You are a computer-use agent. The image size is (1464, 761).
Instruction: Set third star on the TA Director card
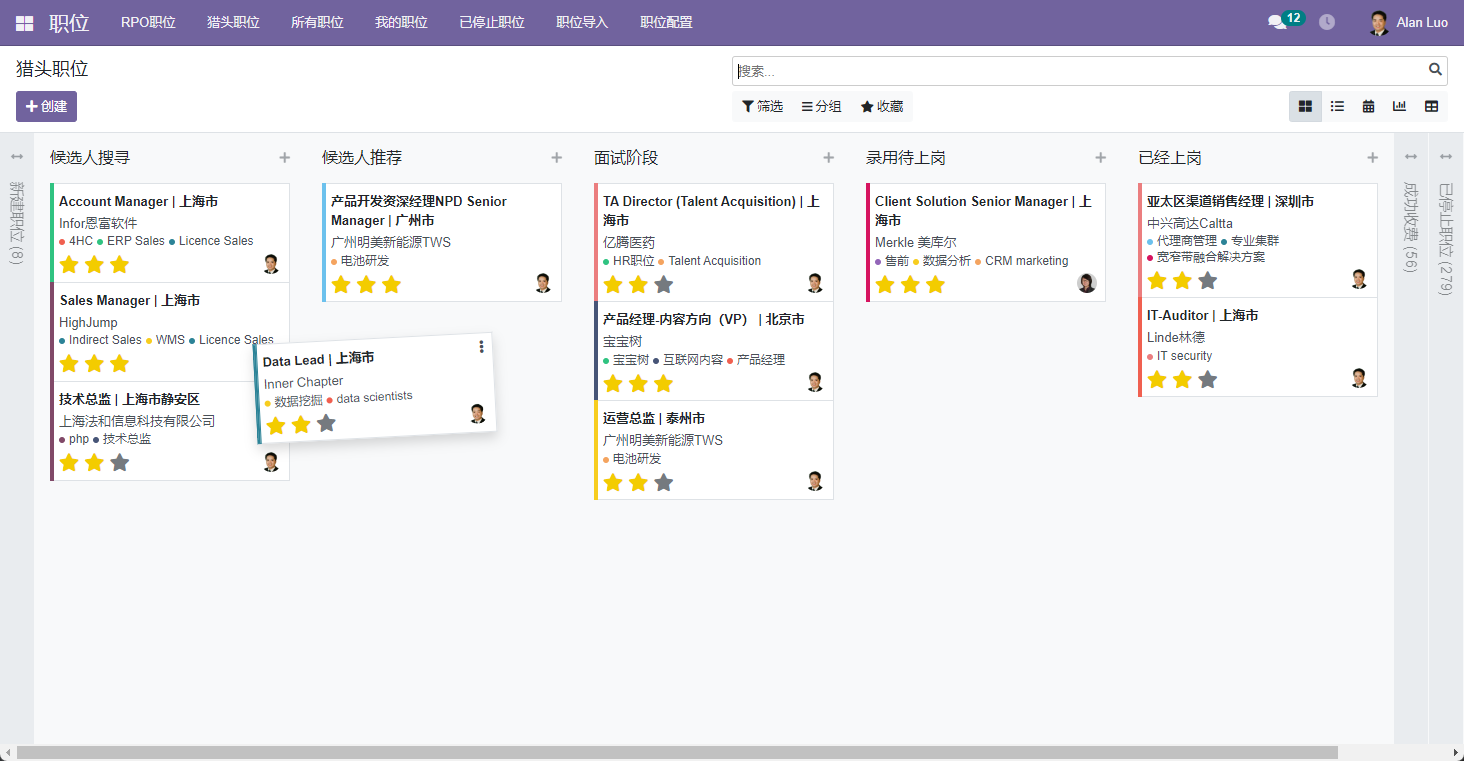(664, 285)
